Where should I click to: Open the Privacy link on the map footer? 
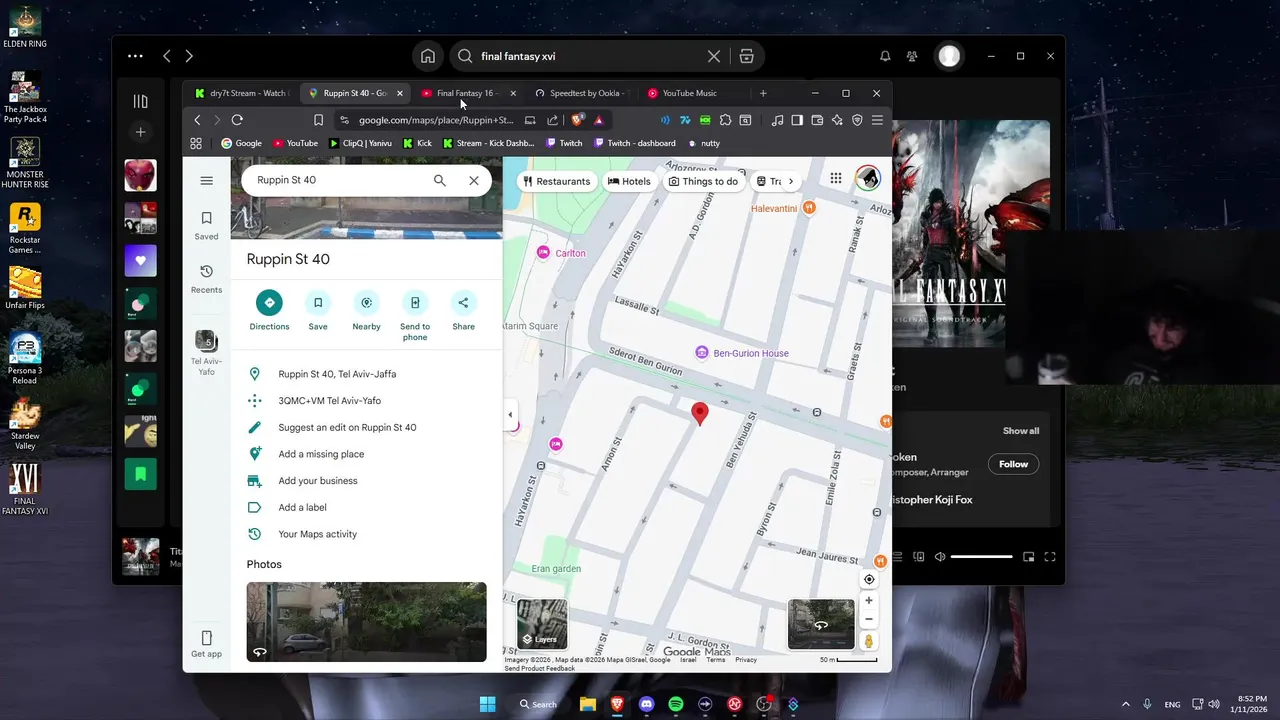(746, 660)
